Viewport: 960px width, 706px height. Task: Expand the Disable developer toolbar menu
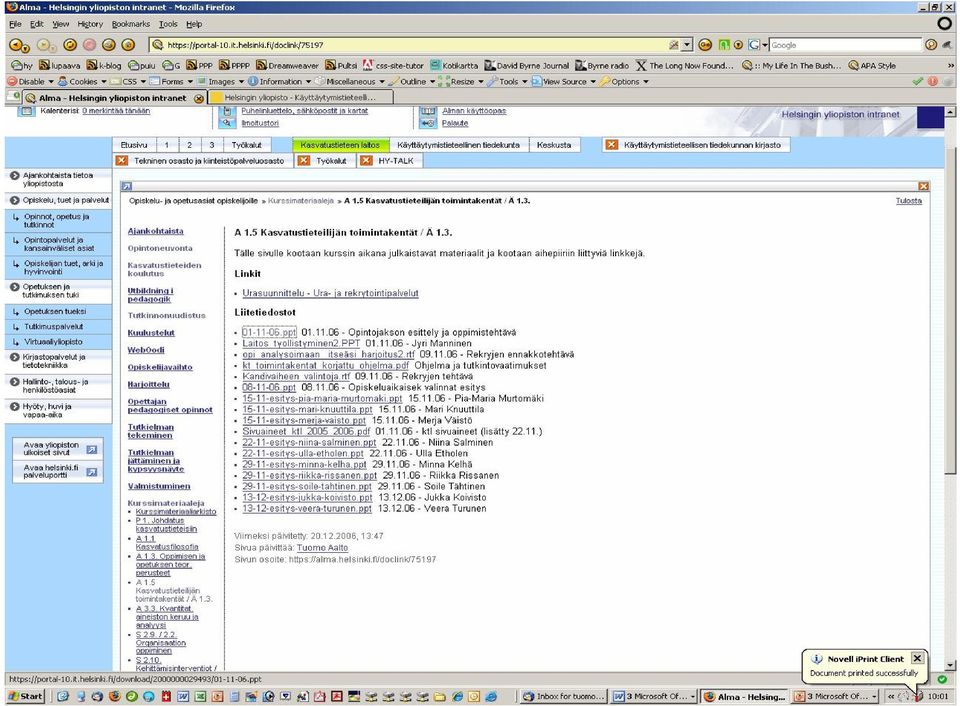(30, 81)
